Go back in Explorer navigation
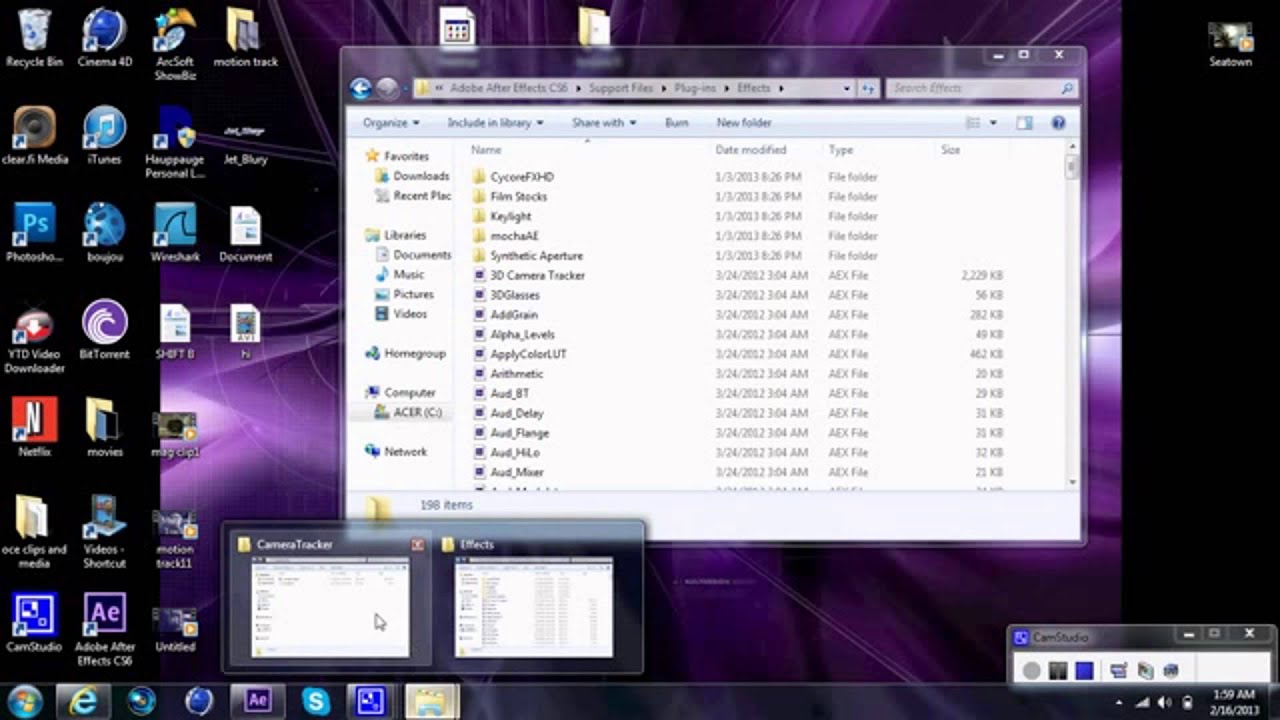The width and height of the screenshot is (1280, 720). tap(361, 88)
